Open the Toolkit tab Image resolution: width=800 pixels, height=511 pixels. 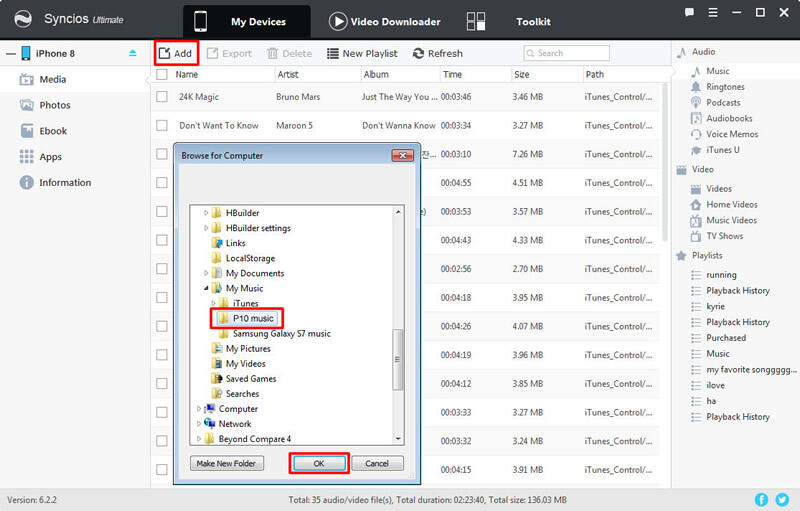click(509, 22)
